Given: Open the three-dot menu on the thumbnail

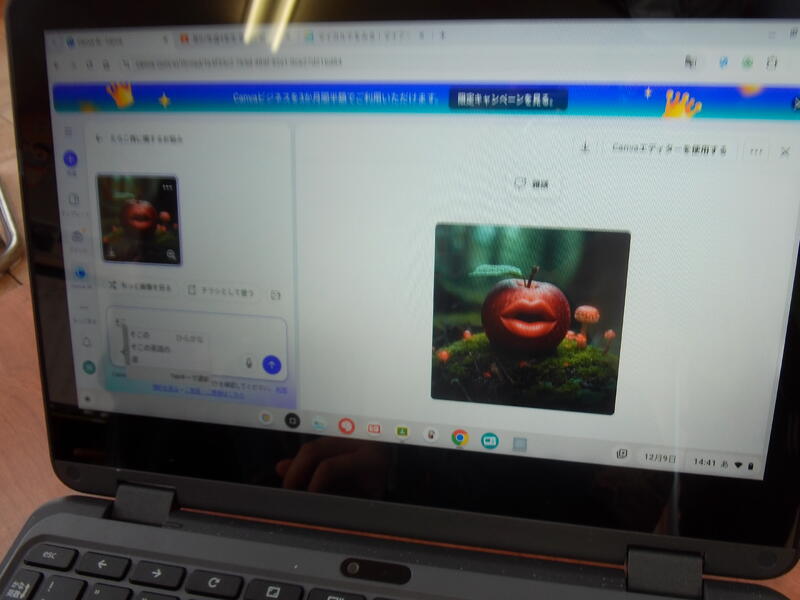Looking at the screenshot, I should 167,188.
